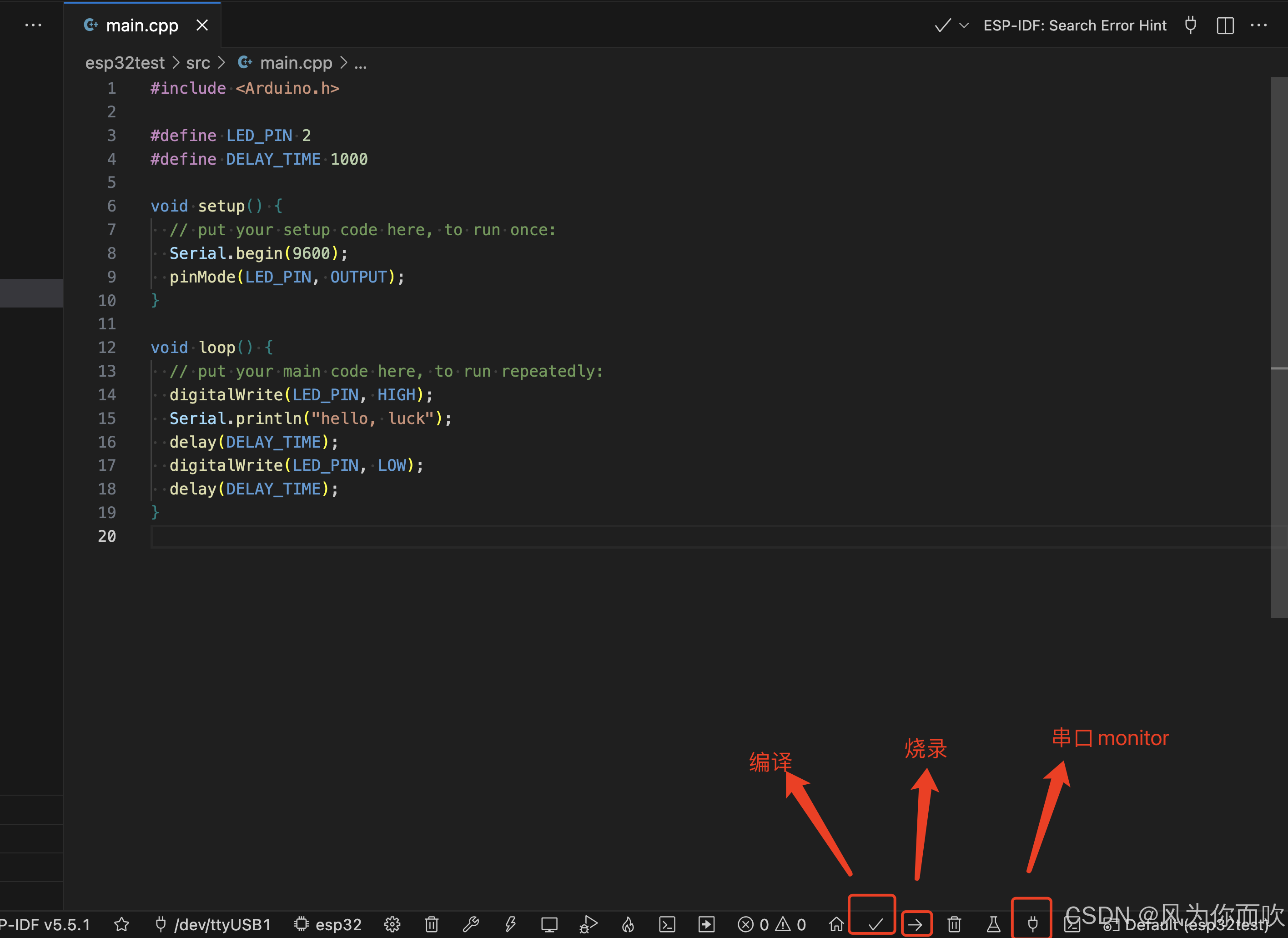1288x938 pixels.
Task: Change esp32 target device selector
Action: 327,924
